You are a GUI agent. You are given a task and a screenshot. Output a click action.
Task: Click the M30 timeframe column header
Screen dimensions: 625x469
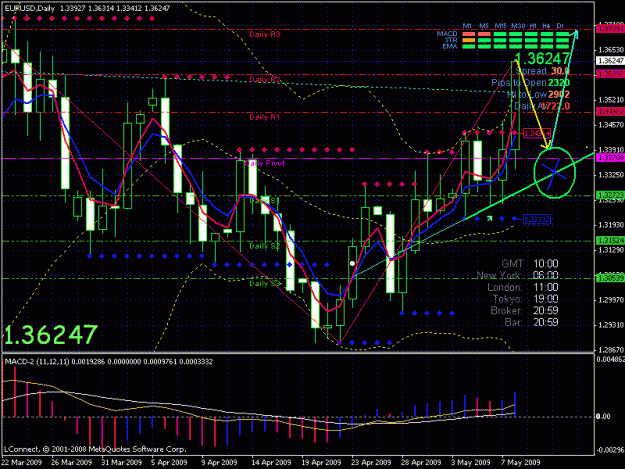point(518,26)
